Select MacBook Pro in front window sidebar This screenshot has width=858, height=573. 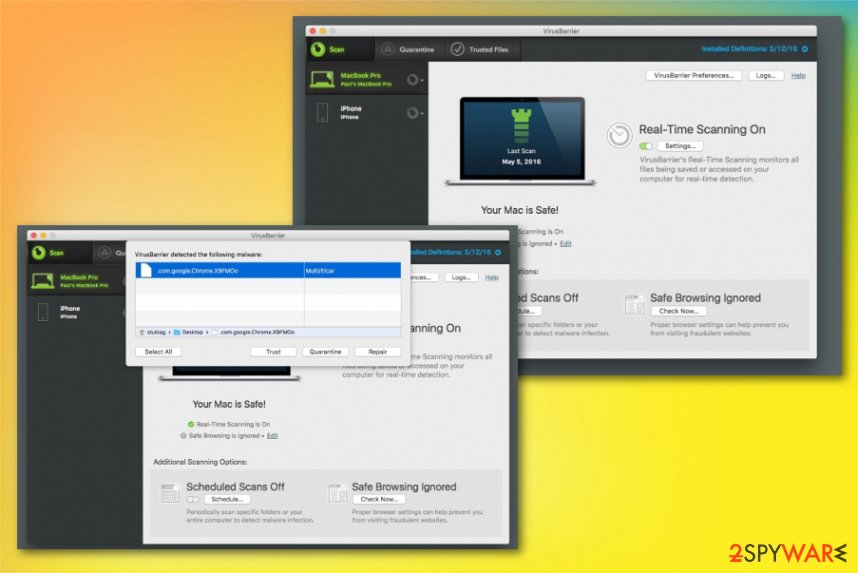(77, 281)
